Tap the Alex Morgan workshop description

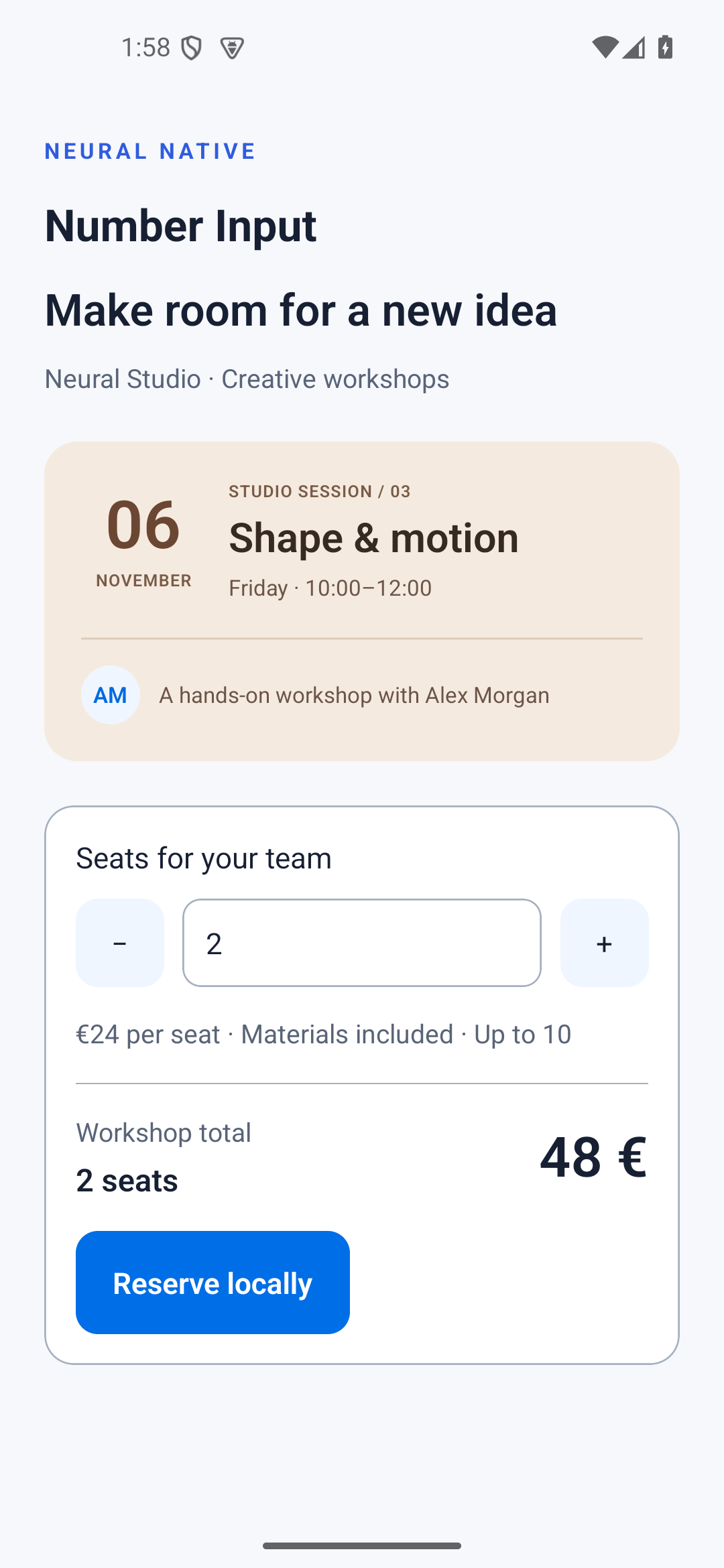[354, 696]
